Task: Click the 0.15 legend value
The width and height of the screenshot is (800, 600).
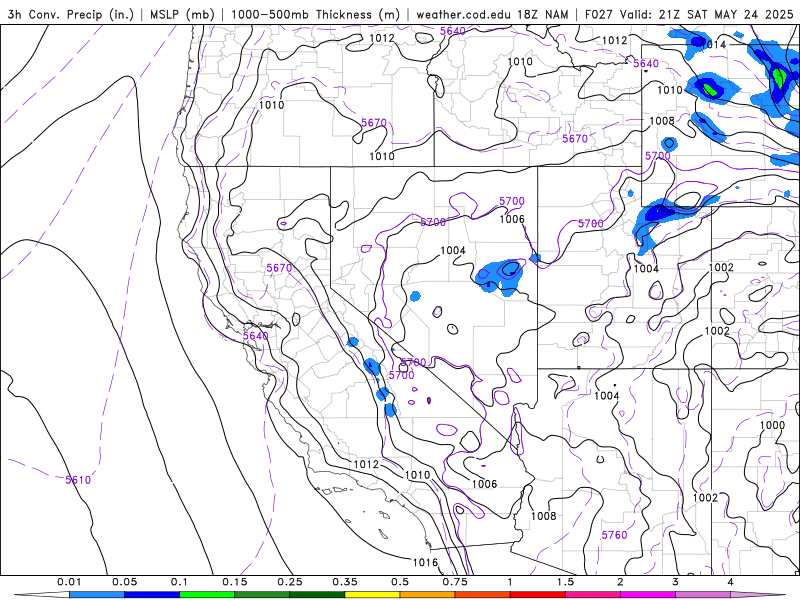Action: point(235,582)
